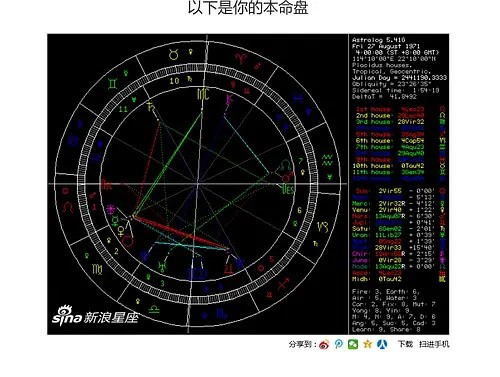Click the 扫进手机 scan-to-phone link
The height and width of the screenshot is (377, 500).
[x=434, y=344]
